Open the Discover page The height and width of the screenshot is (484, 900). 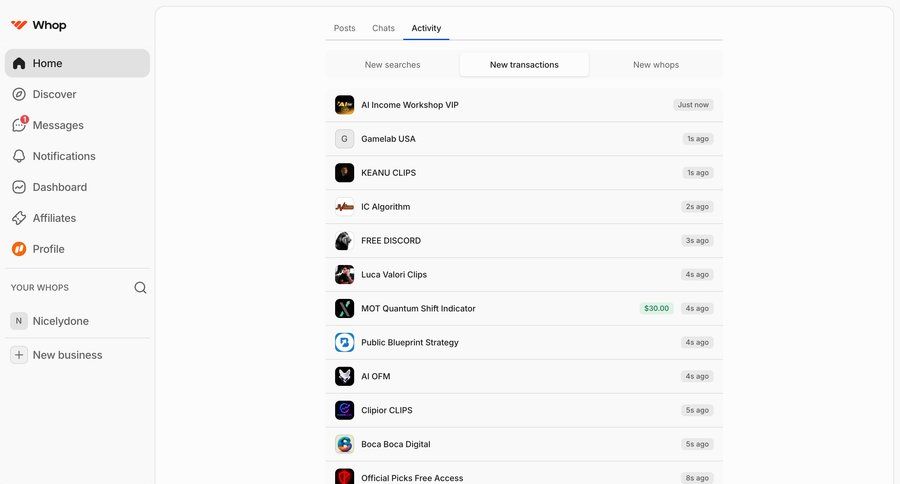pyautogui.click(x=77, y=94)
